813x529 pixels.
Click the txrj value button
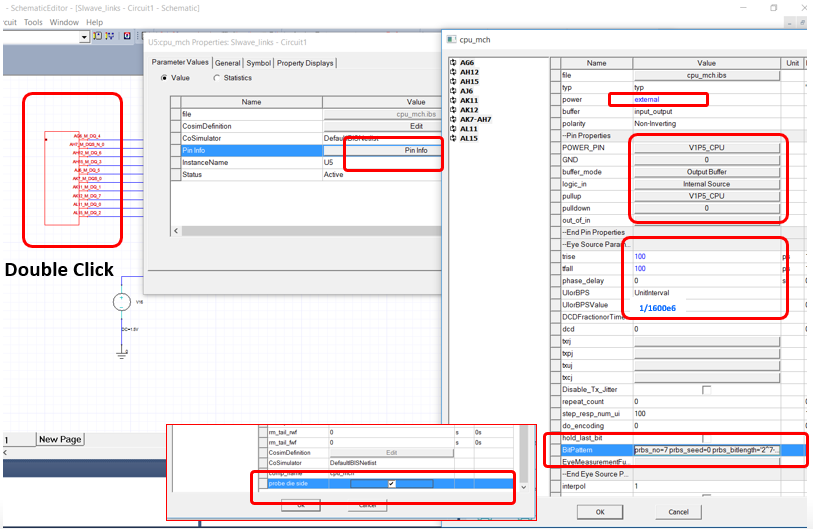point(706,341)
